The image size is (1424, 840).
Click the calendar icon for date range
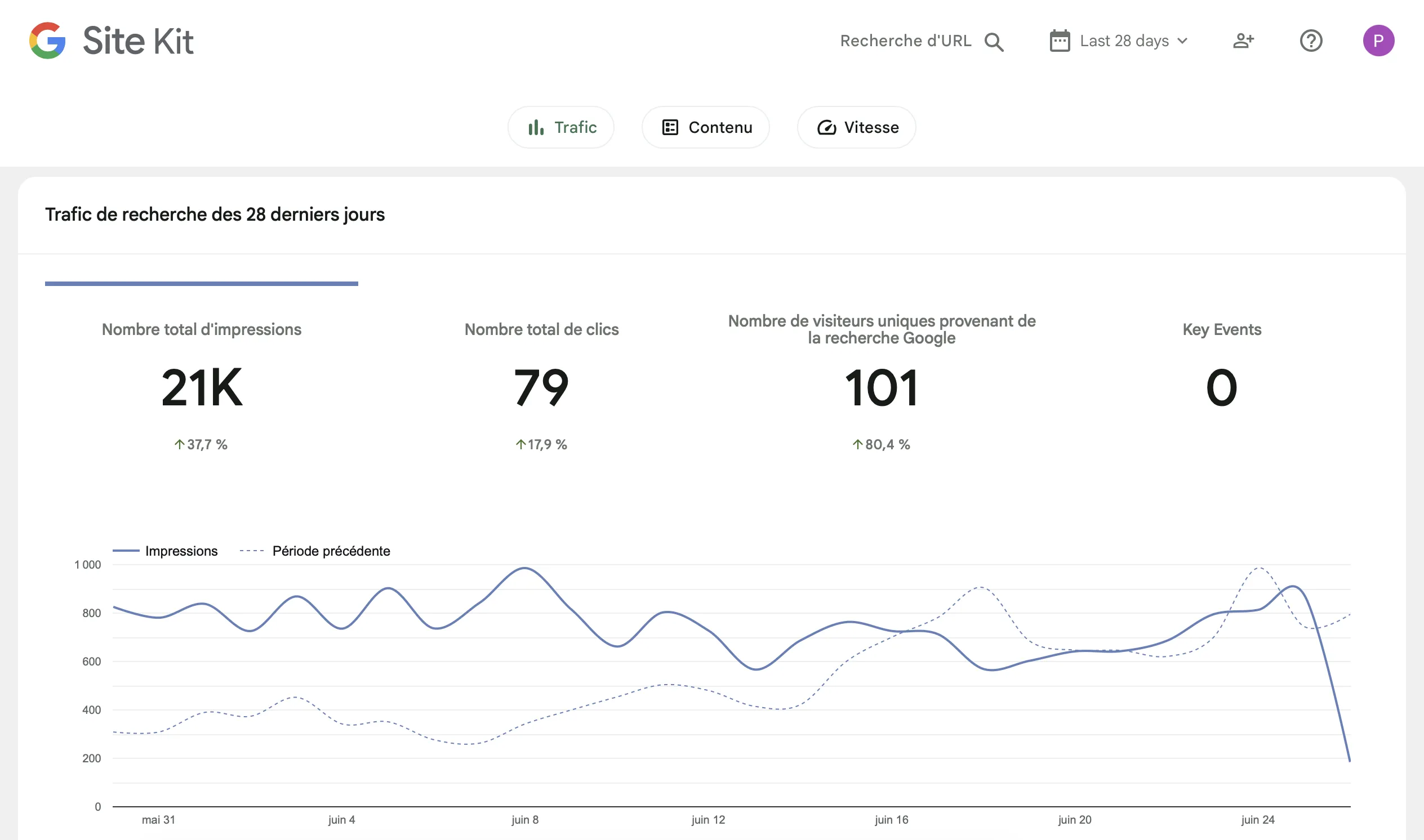click(x=1060, y=41)
